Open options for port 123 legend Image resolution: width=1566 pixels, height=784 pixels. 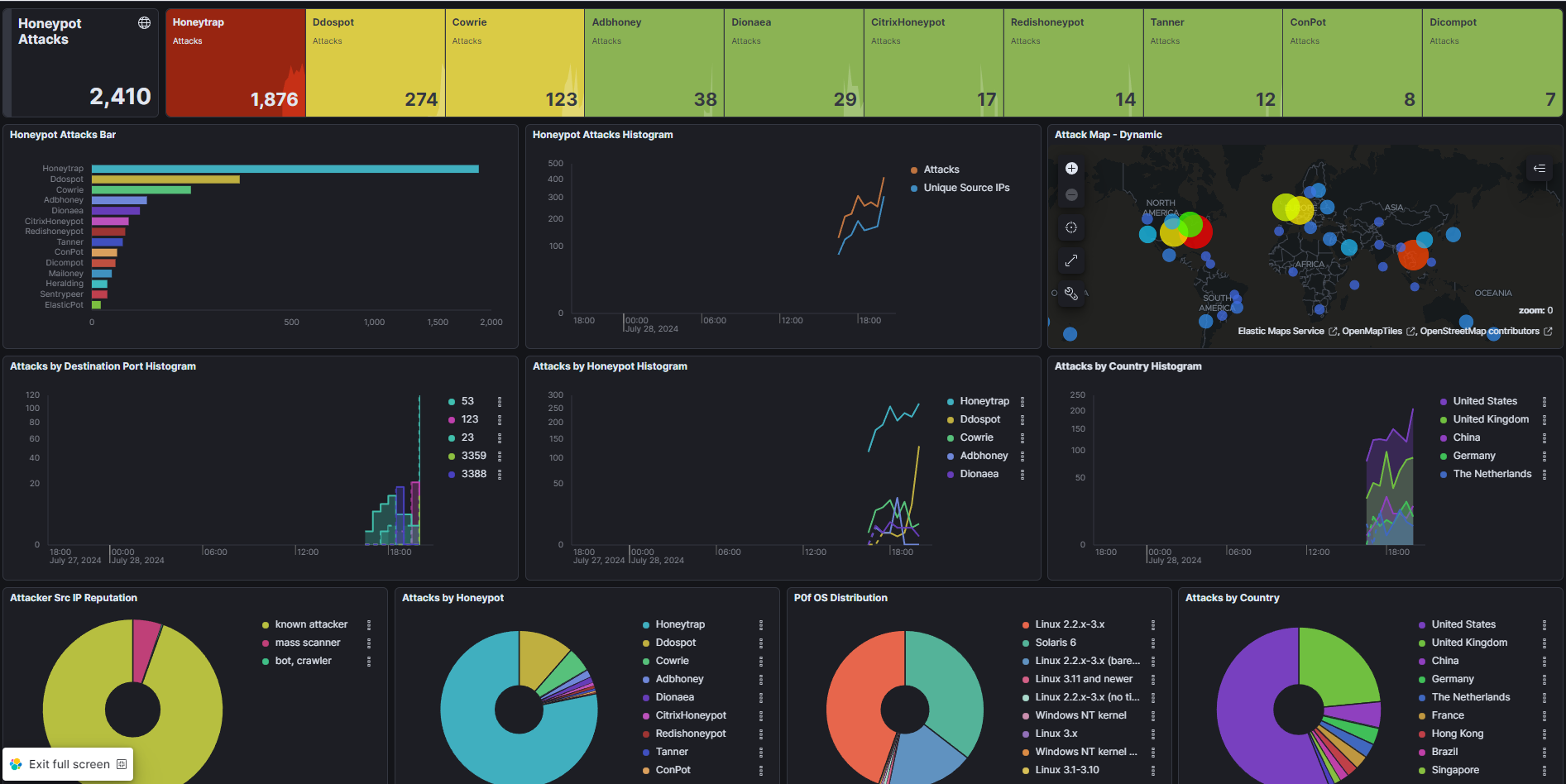point(500,419)
